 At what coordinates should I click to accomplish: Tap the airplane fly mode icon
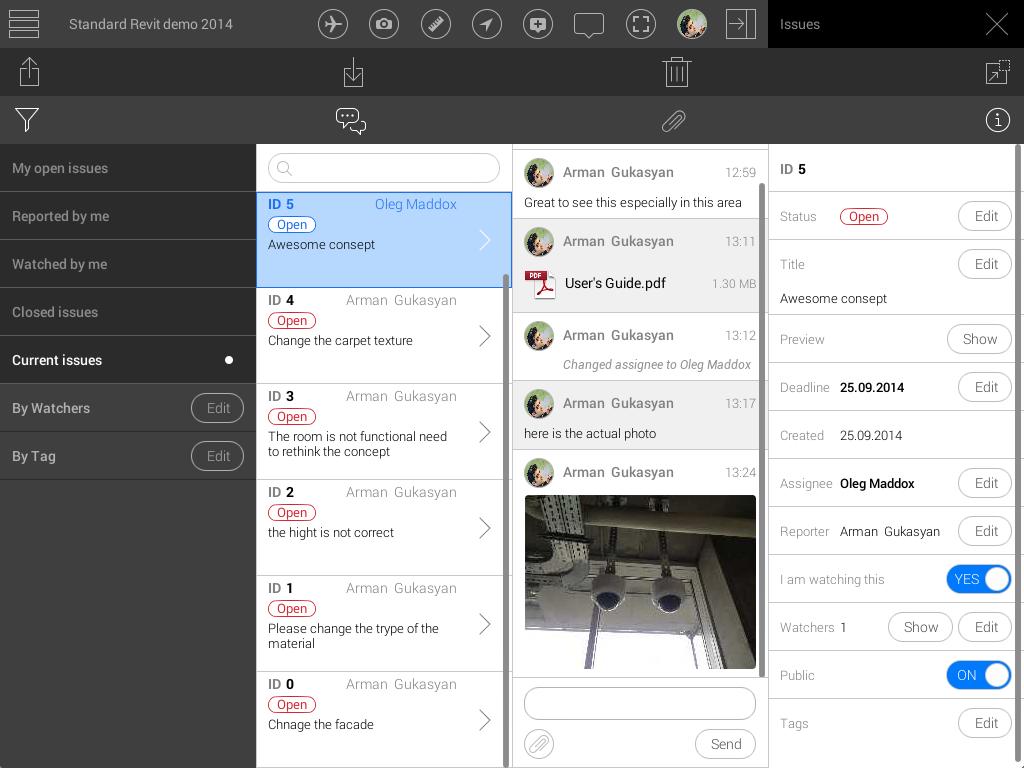tap(333, 24)
